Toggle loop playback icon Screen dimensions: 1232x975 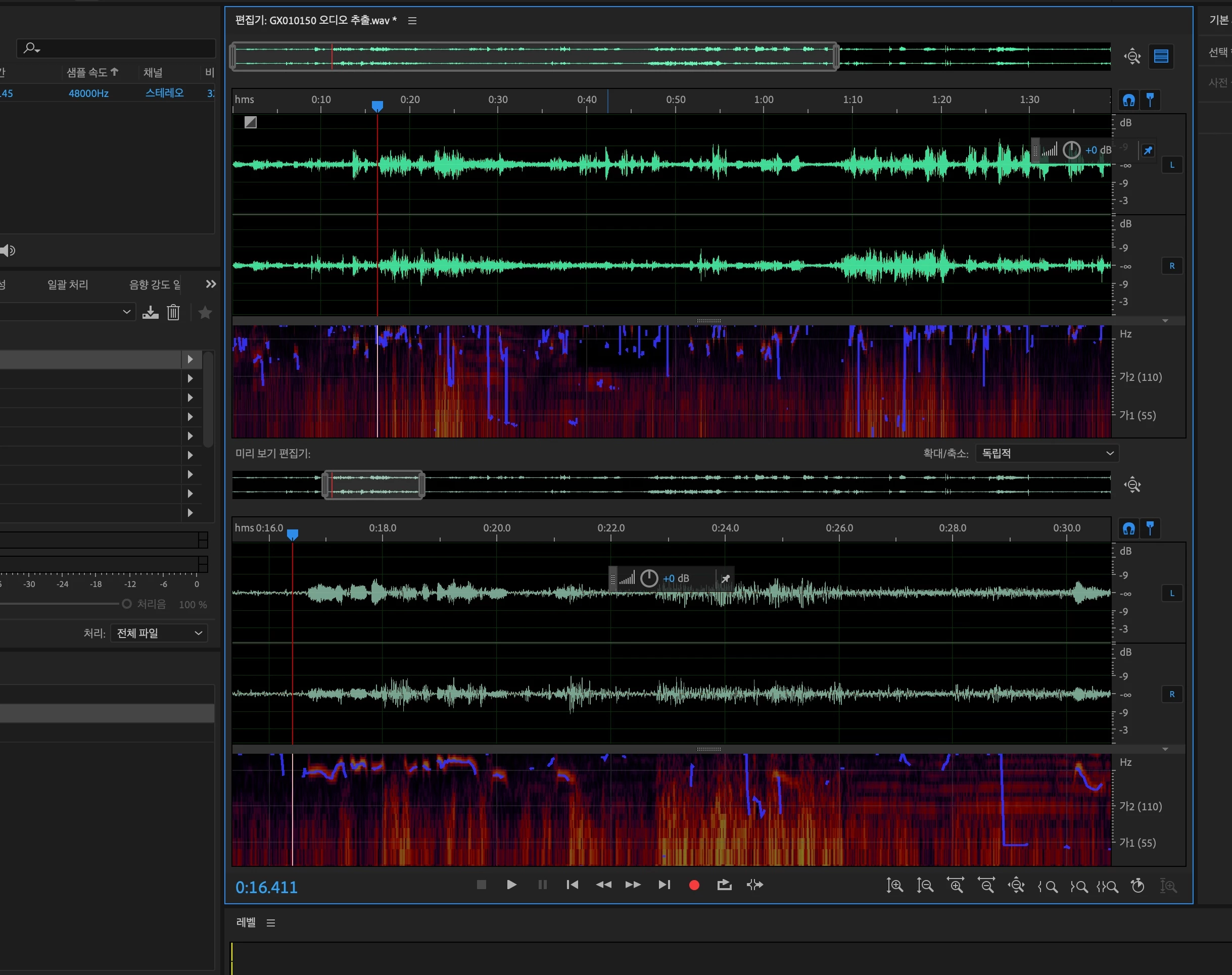724,885
